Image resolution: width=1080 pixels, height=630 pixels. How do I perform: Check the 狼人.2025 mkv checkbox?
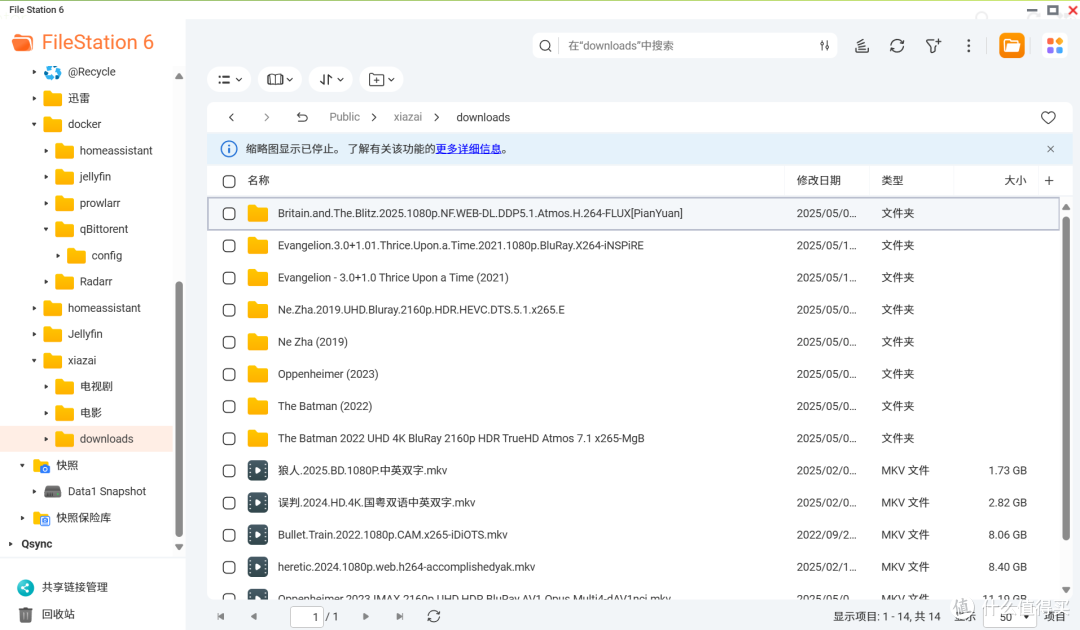click(x=229, y=471)
